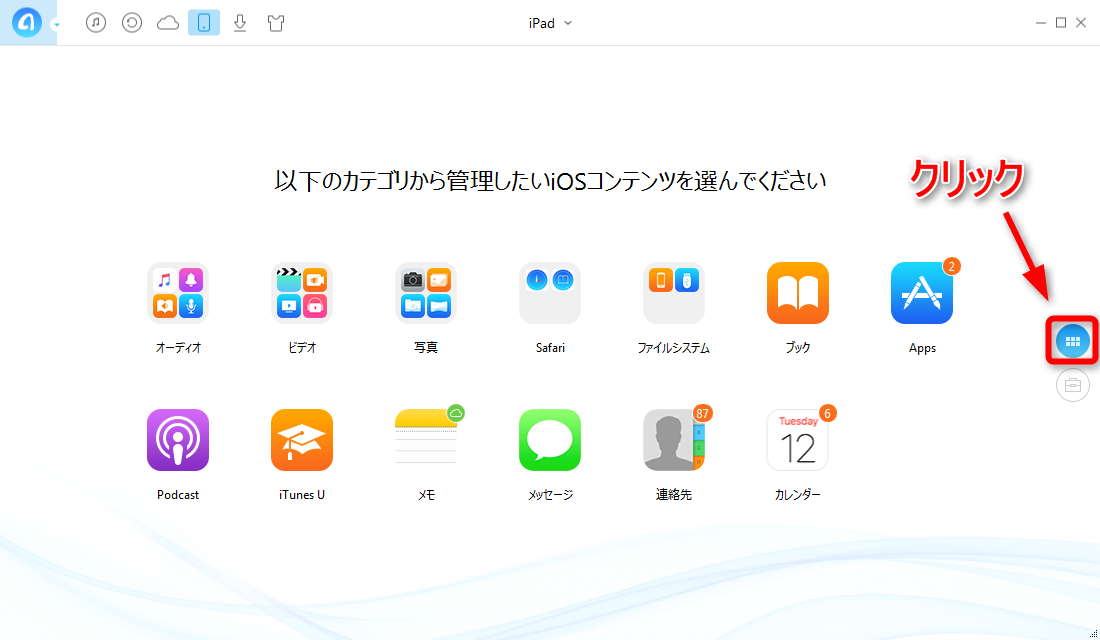The height and width of the screenshot is (640, 1100).
Task: Open the shirt skin icon
Action: pos(276,23)
